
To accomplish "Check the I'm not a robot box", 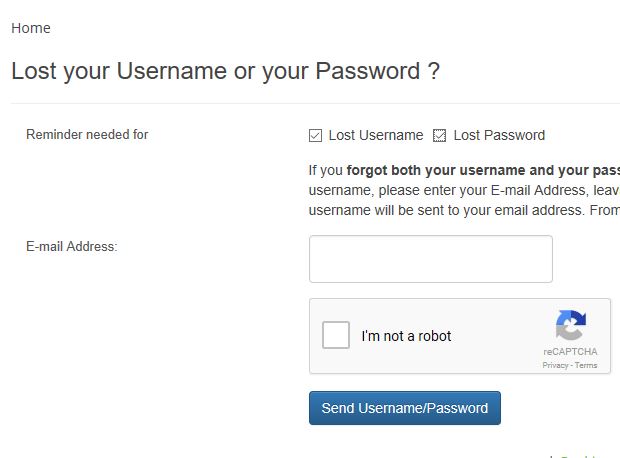I will 336,335.
